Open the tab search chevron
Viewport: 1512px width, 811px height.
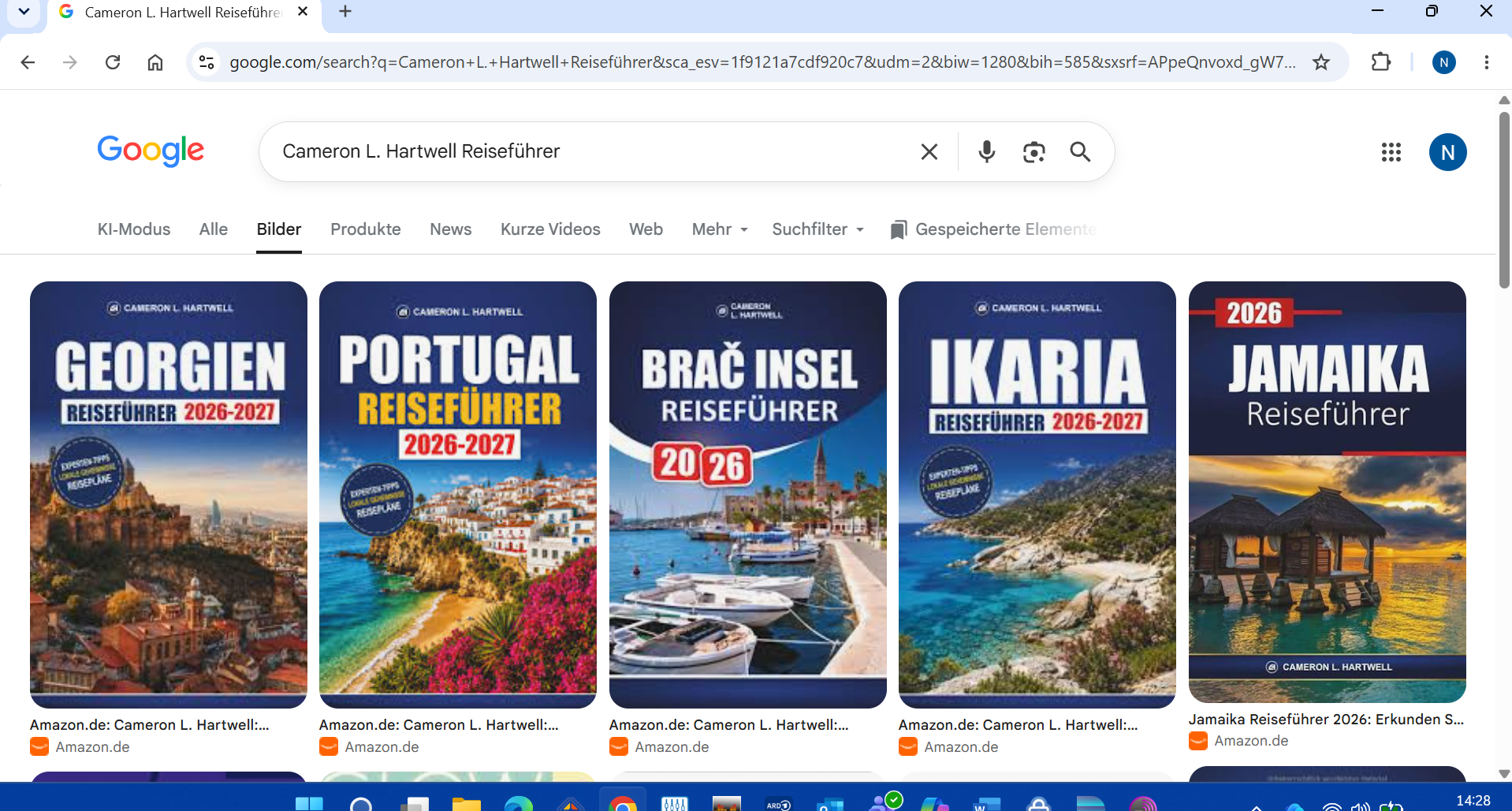(24, 12)
